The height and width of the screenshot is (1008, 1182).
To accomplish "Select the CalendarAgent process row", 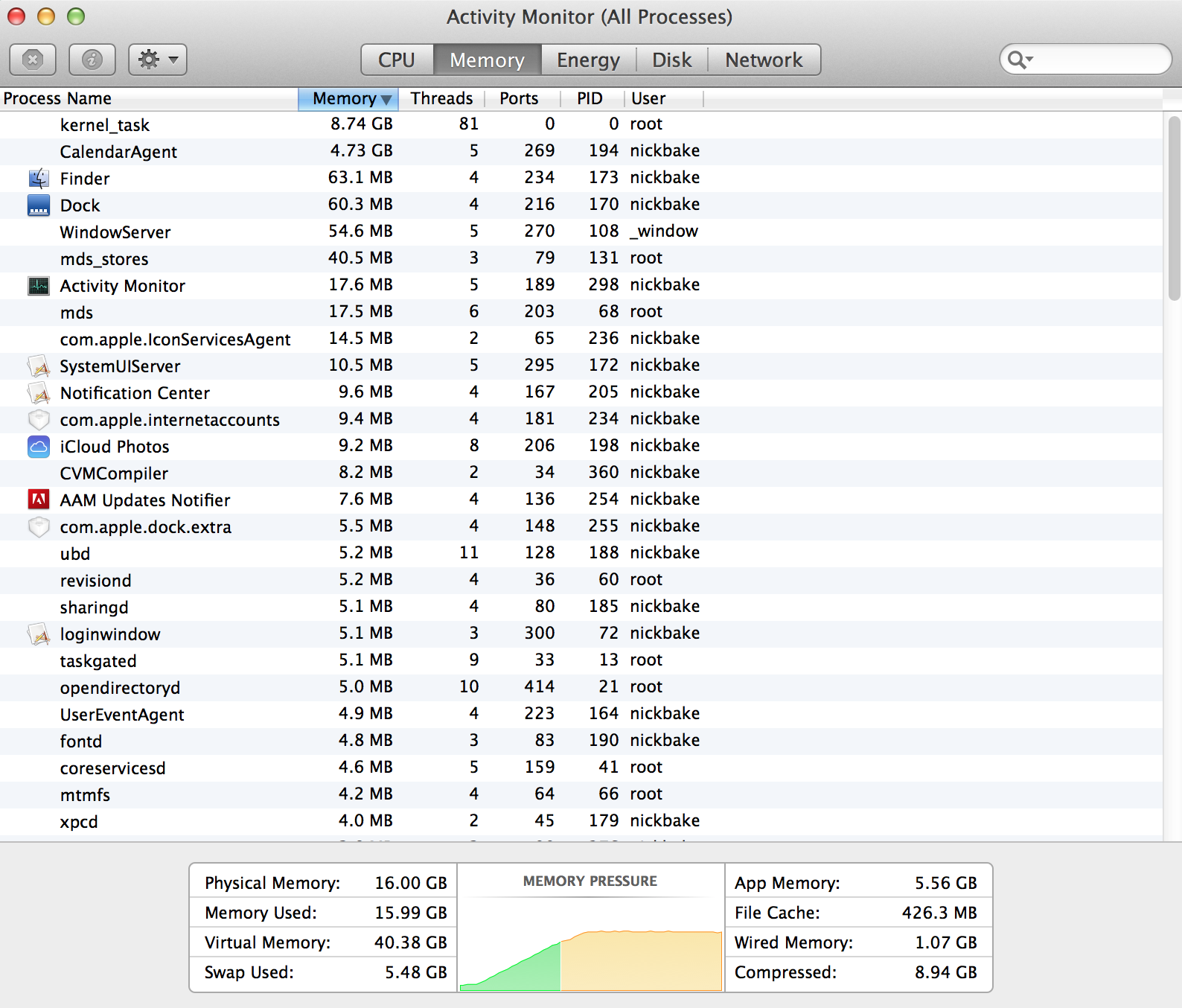I will coord(581,151).
